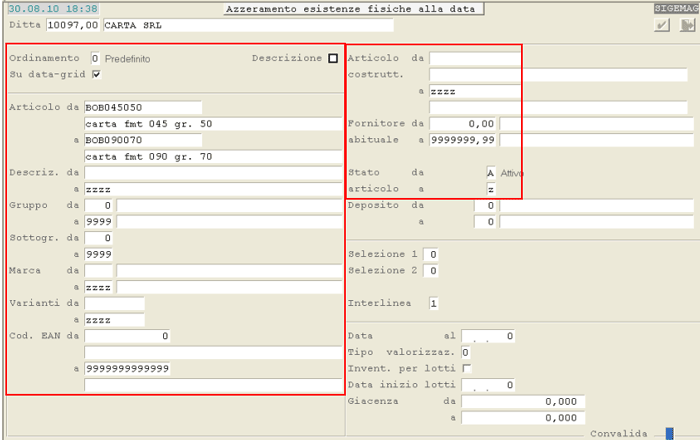This screenshot has height=440, width=700.
Task: Click the checkmark confirm icon
Action: pyautogui.click(x=661, y=25)
